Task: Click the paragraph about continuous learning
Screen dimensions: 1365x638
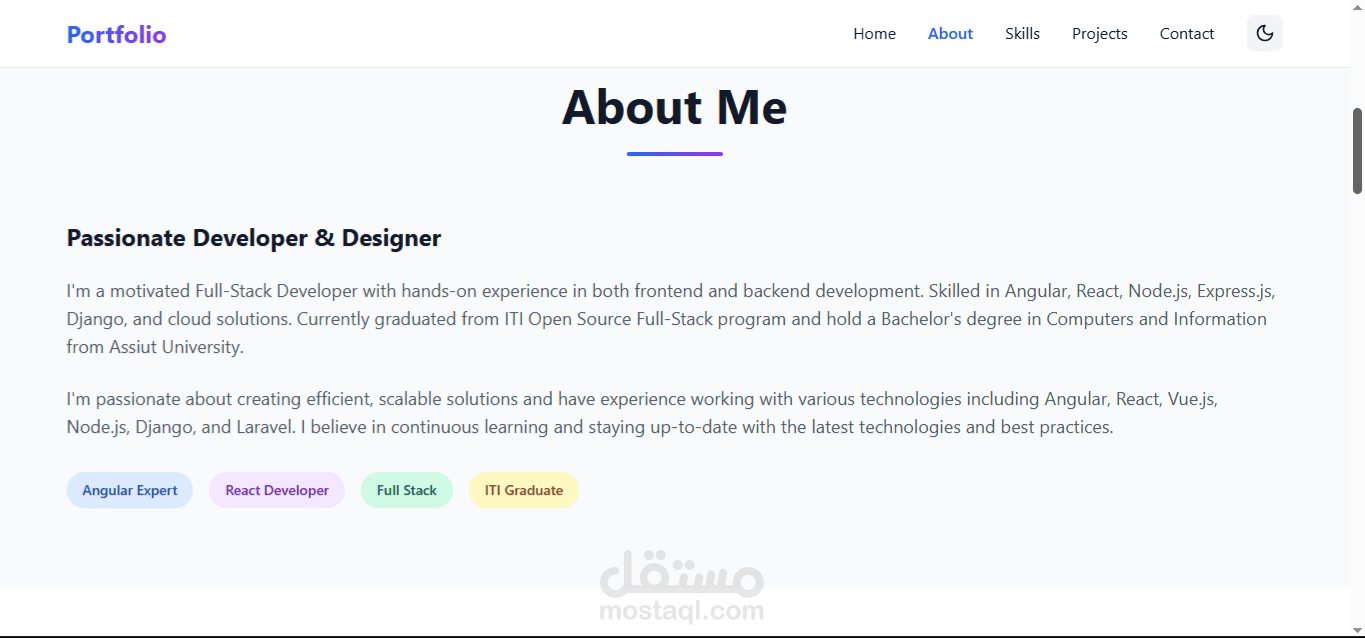Action: pyautogui.click(x=642, y=413)
